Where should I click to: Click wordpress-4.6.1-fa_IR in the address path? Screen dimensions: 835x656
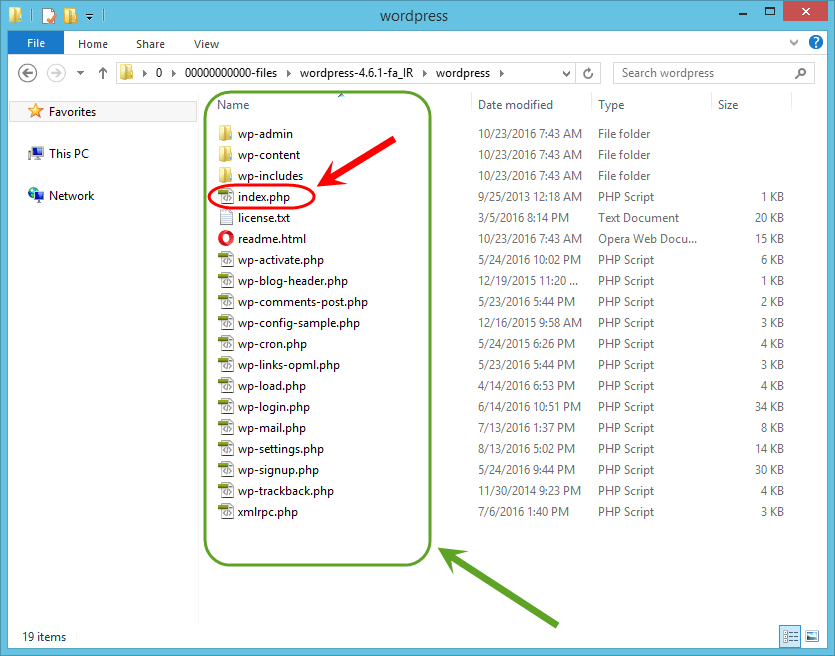356,73
